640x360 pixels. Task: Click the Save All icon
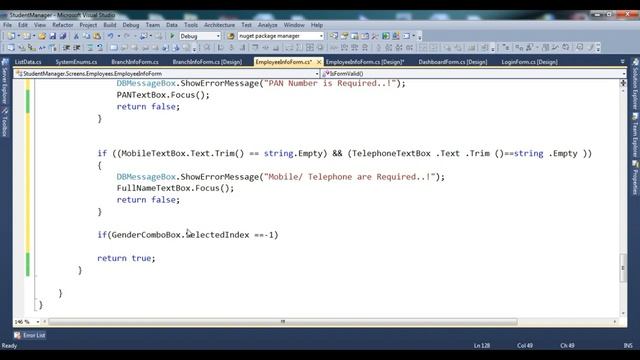62,36
